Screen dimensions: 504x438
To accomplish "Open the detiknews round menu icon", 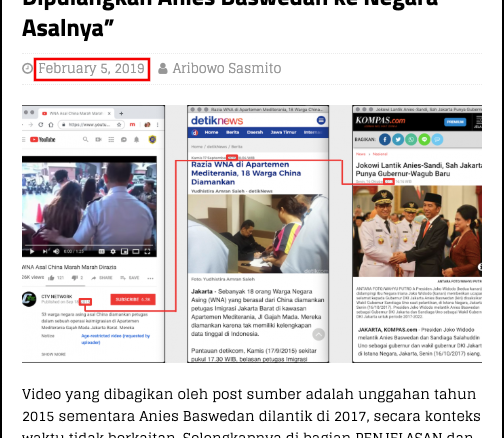I will [321, 120].
